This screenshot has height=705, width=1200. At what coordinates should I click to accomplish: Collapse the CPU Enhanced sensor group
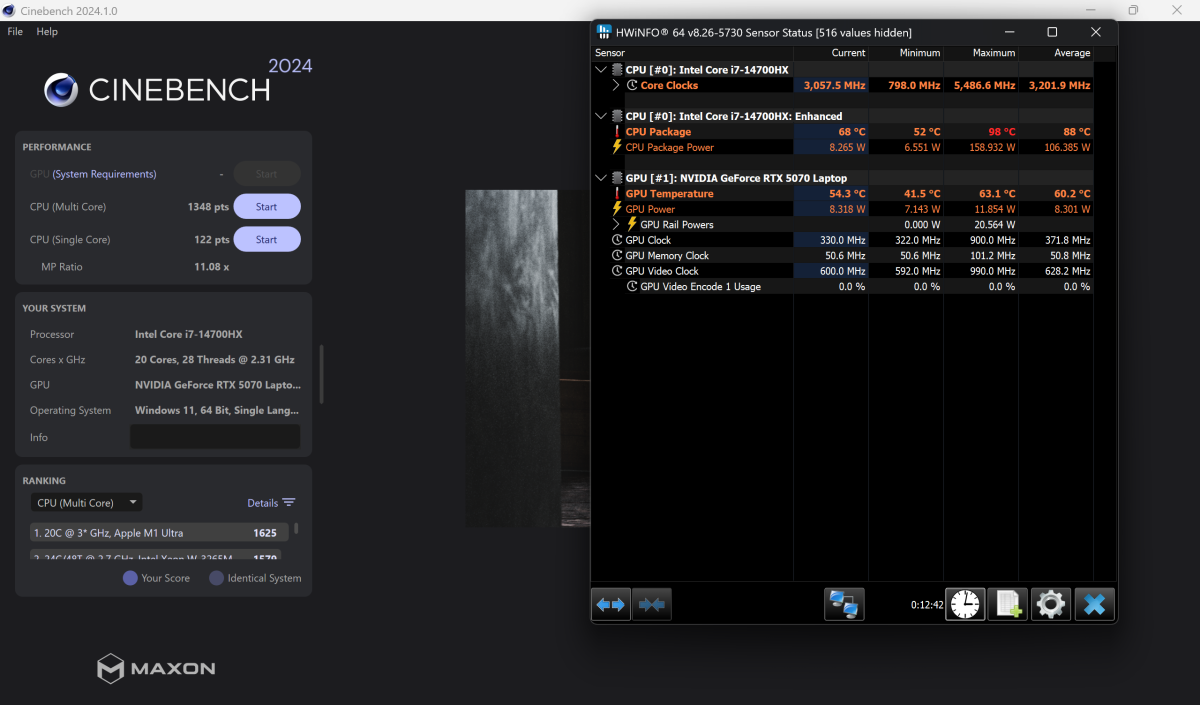point(601,116)
